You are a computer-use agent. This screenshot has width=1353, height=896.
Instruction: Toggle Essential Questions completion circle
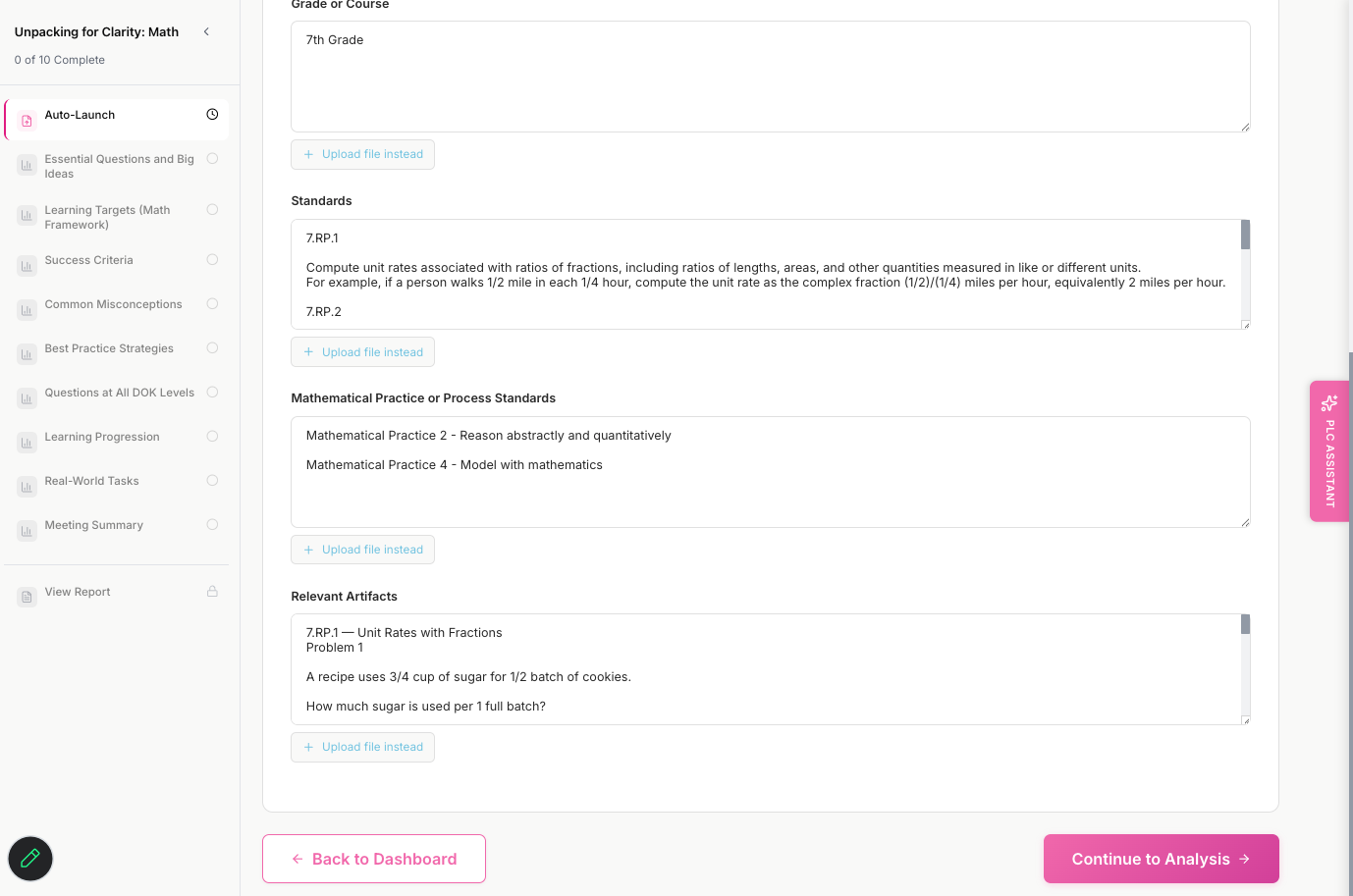click(x=212, y=159)
